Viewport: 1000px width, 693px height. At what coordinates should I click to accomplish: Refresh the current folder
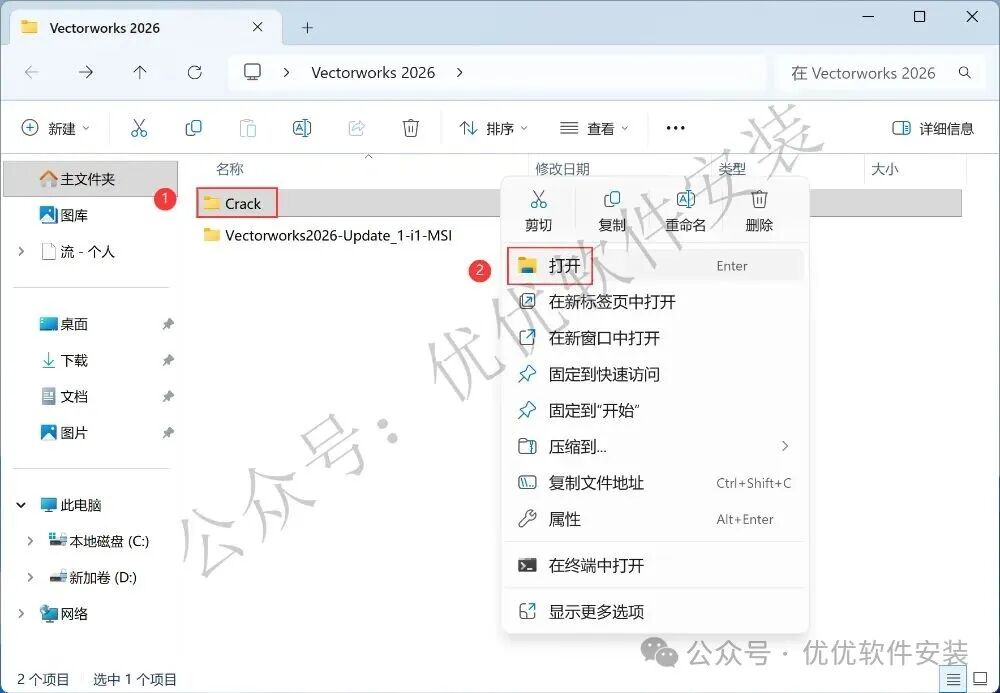coord(195,73)
